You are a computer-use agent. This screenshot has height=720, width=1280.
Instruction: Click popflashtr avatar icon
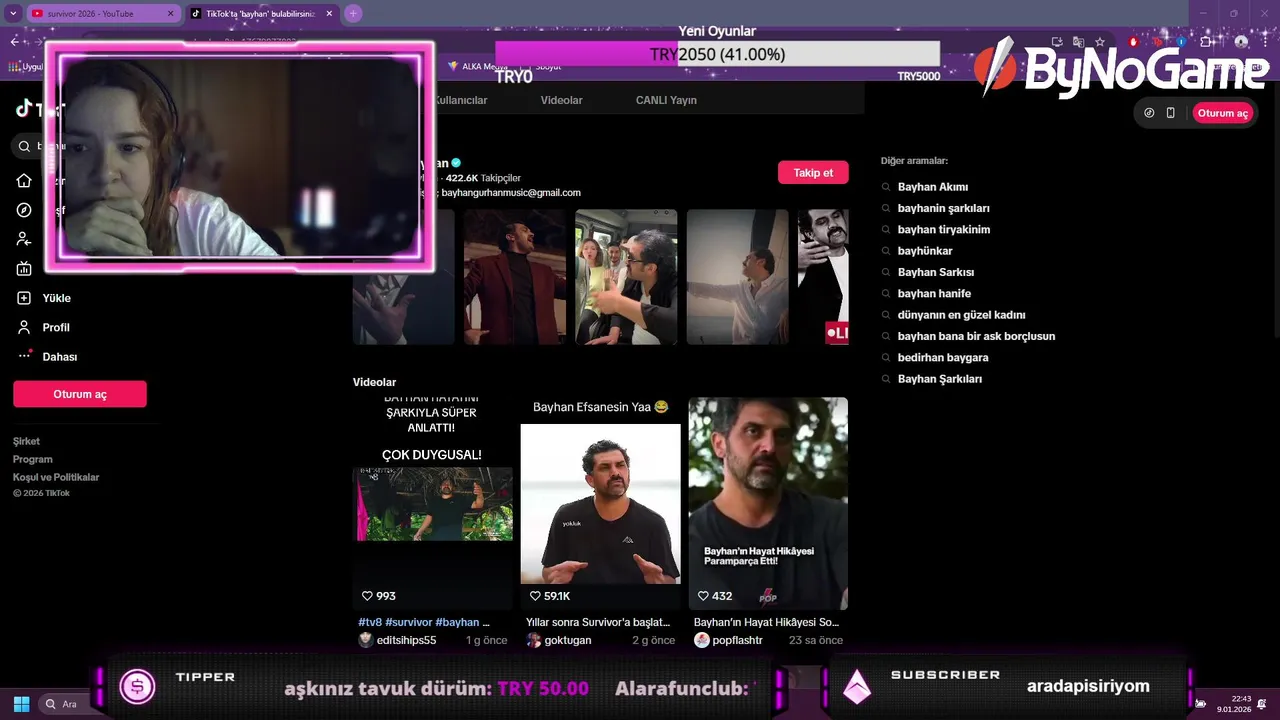point(702,640)
